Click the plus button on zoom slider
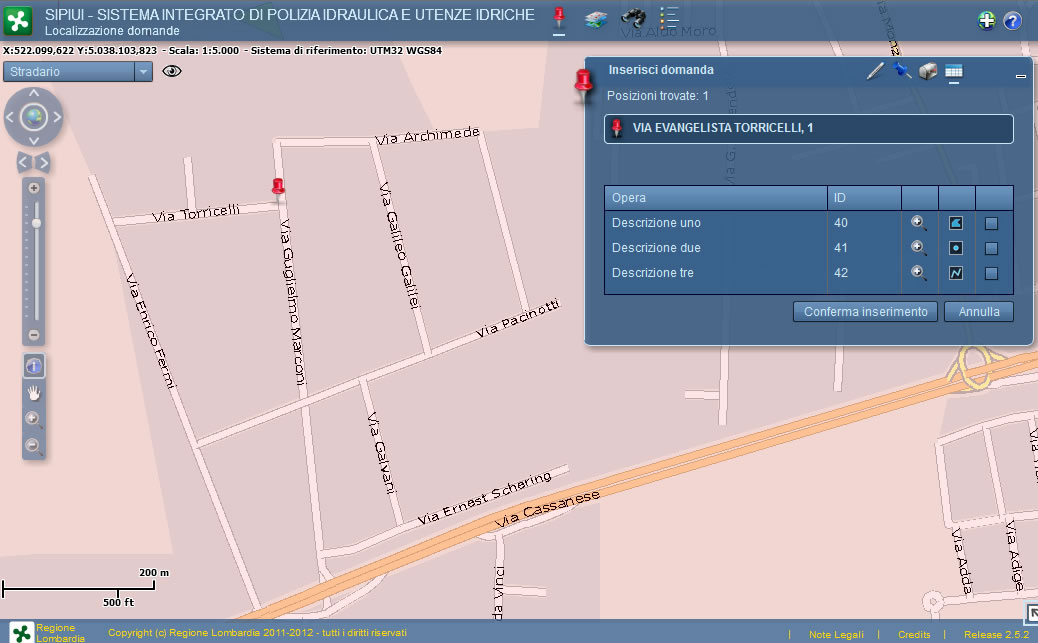This screenshot has width=1038, height=643. 34,188
